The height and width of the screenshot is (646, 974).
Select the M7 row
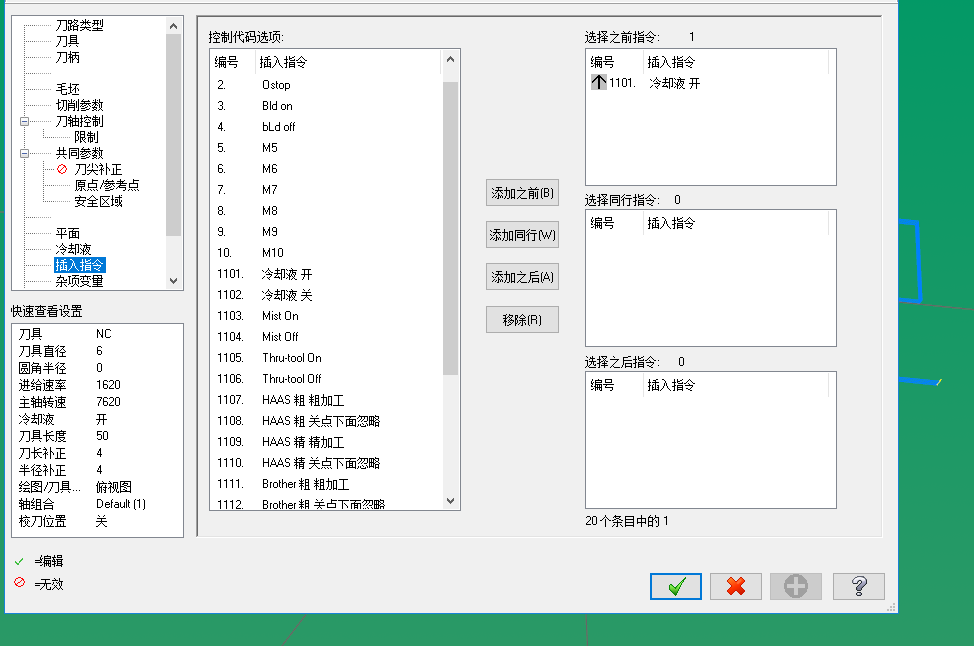click(326, 190)
